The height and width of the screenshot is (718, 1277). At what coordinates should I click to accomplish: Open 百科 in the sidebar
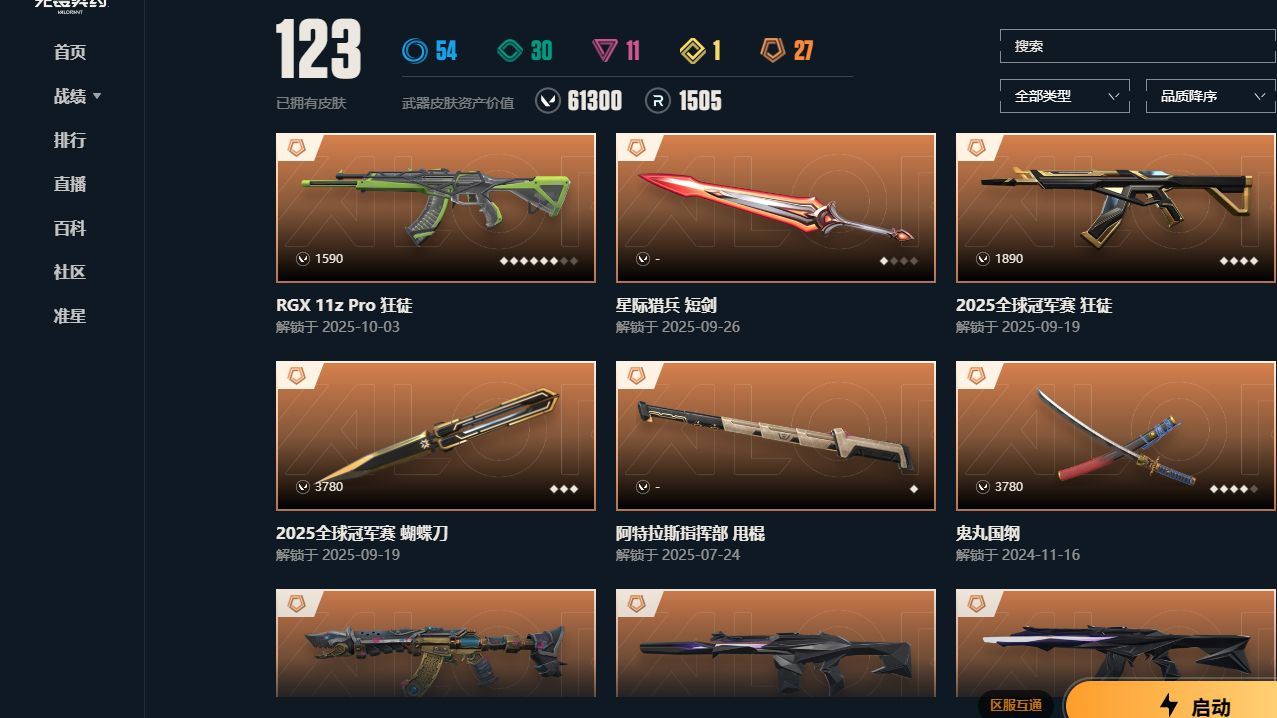pos(70,228)
